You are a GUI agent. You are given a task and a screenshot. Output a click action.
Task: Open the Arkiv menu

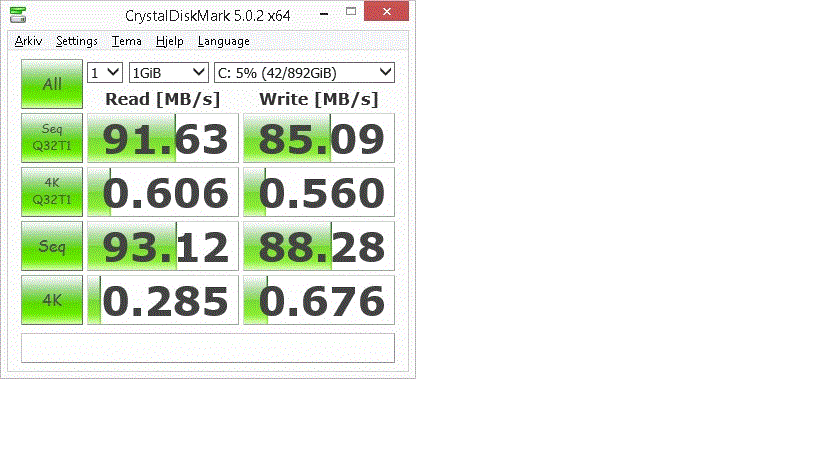tap(28, 41)
